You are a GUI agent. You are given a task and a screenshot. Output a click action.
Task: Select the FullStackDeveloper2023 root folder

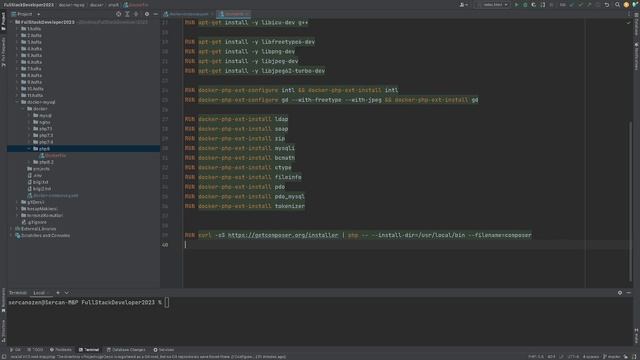[x=44, y=22]
